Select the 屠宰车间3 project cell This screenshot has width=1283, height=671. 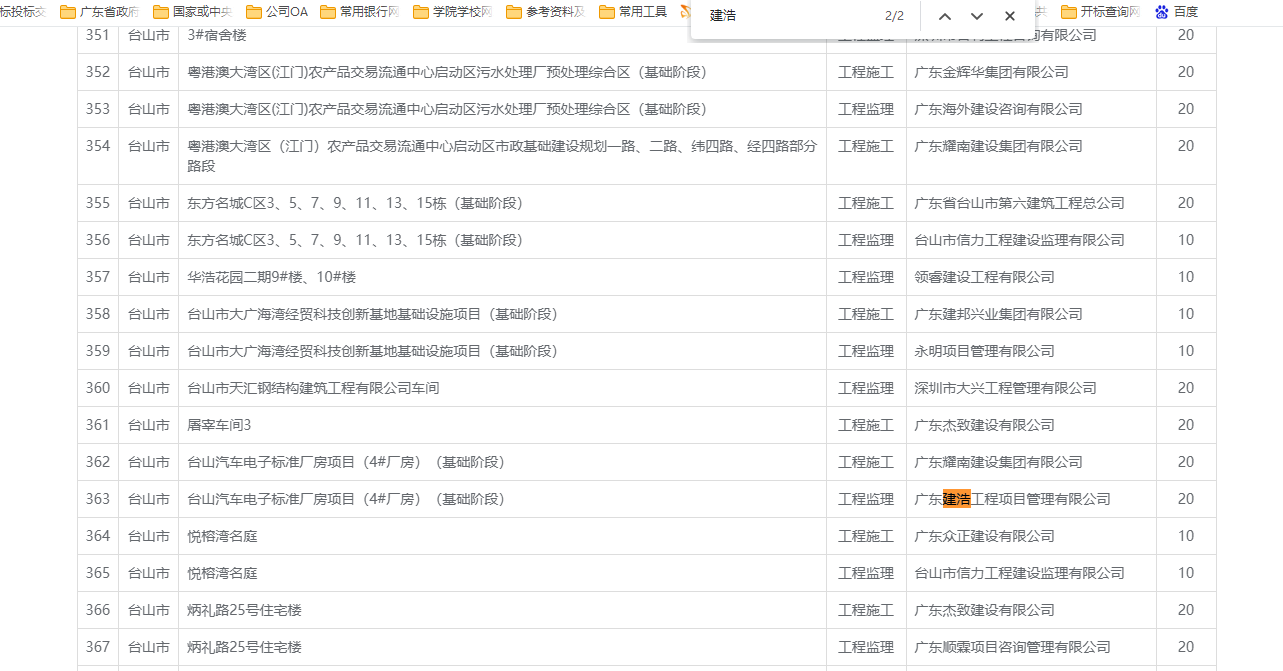tap(219, 425)
